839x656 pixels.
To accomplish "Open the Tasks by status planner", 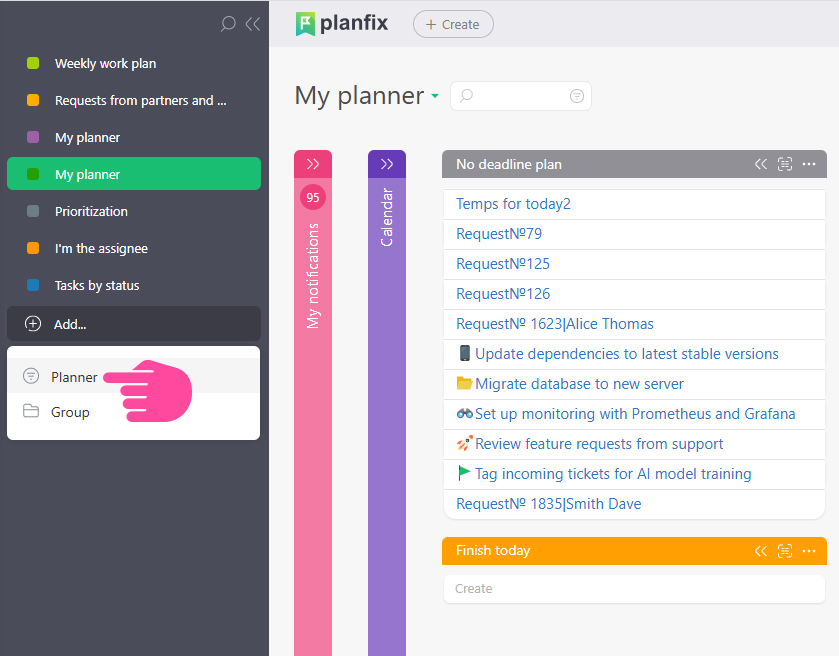I will click(x=97, y=286).
